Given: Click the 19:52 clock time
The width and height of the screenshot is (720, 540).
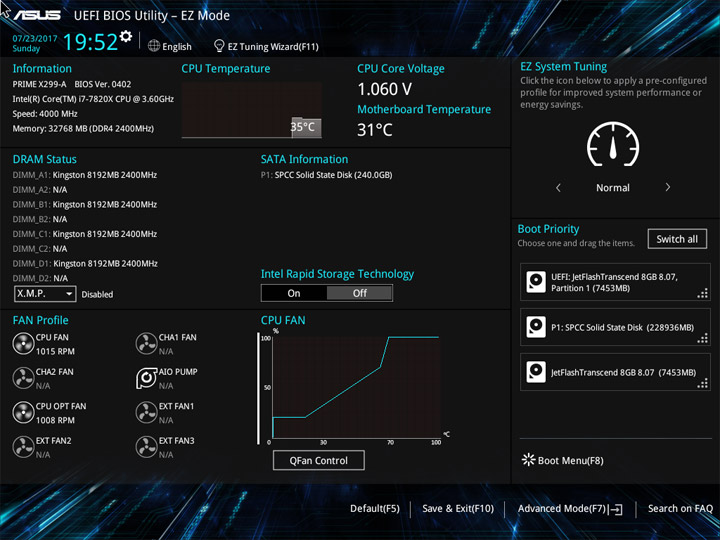Looking at the screenshot, I should pos(90,42).
